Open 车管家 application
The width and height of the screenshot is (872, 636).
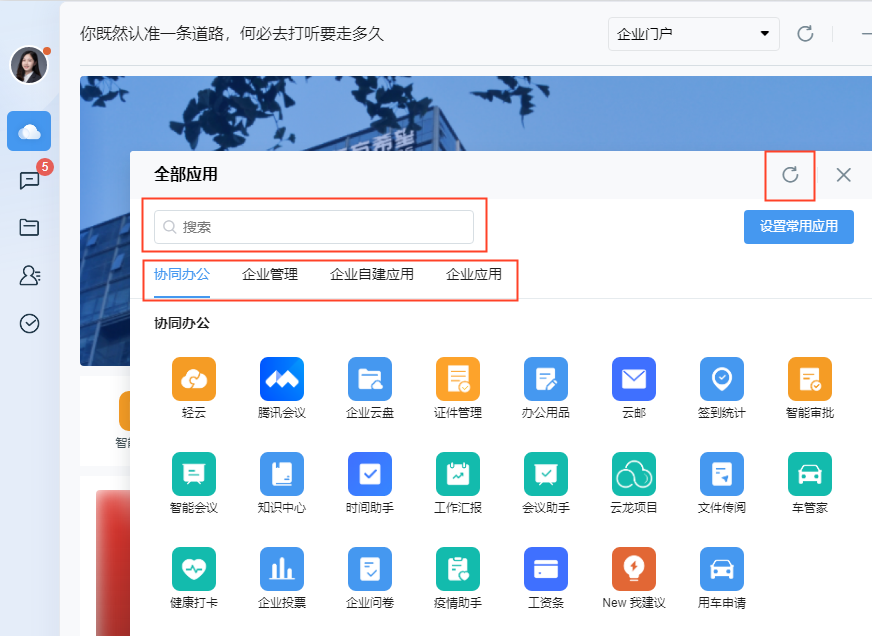810,474
